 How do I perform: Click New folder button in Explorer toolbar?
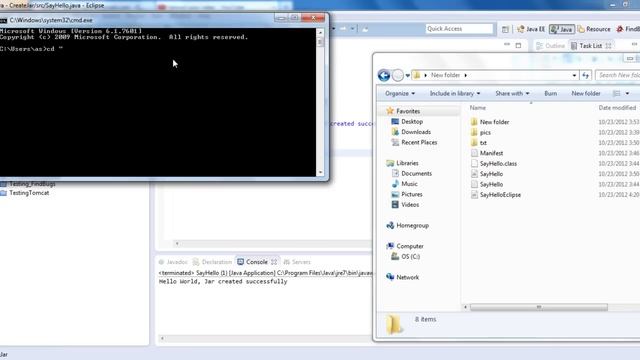[x=585, y=93]
